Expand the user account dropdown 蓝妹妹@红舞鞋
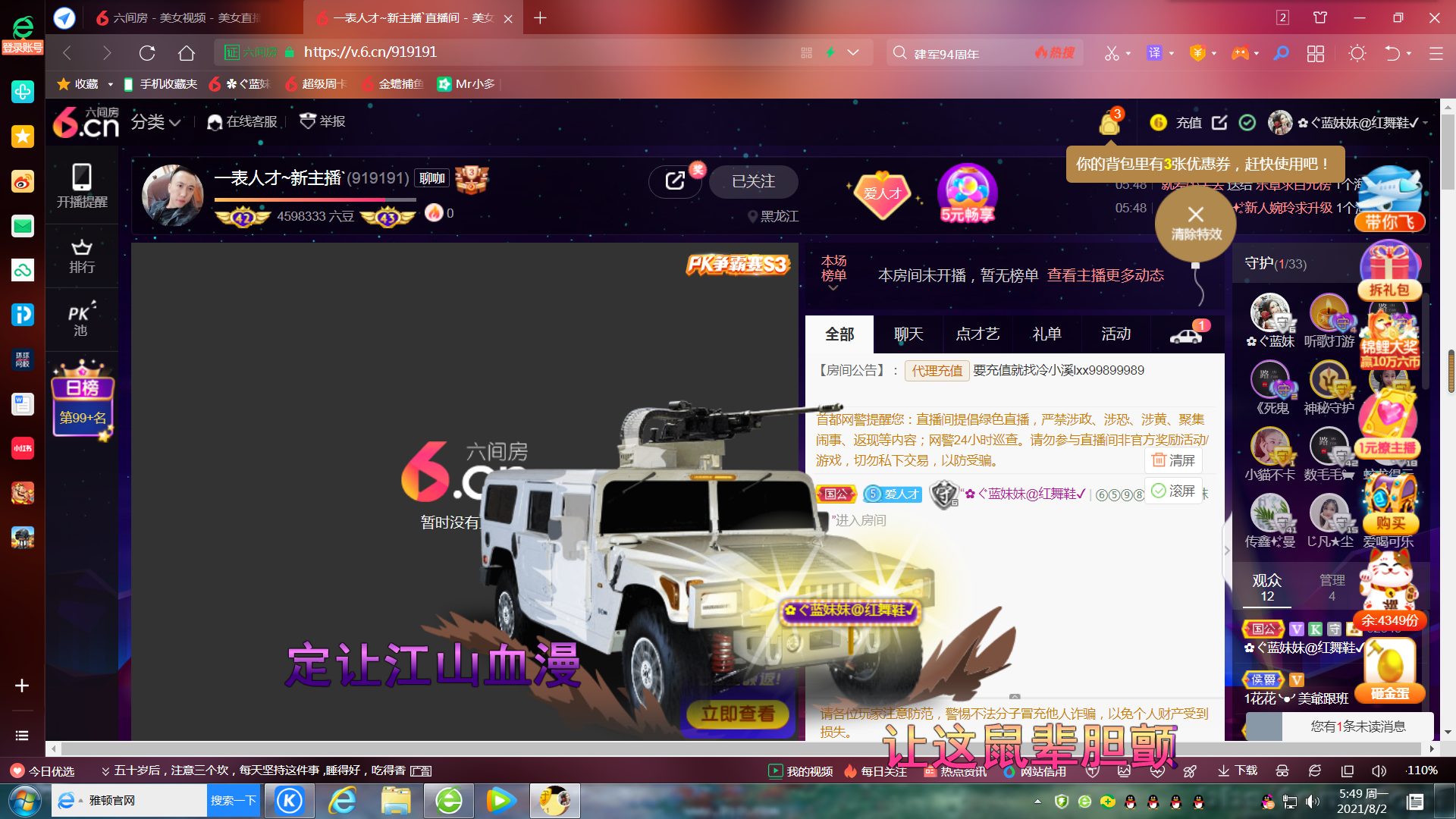This screenshot has width=1456, height=819. tap(1425, 123)
